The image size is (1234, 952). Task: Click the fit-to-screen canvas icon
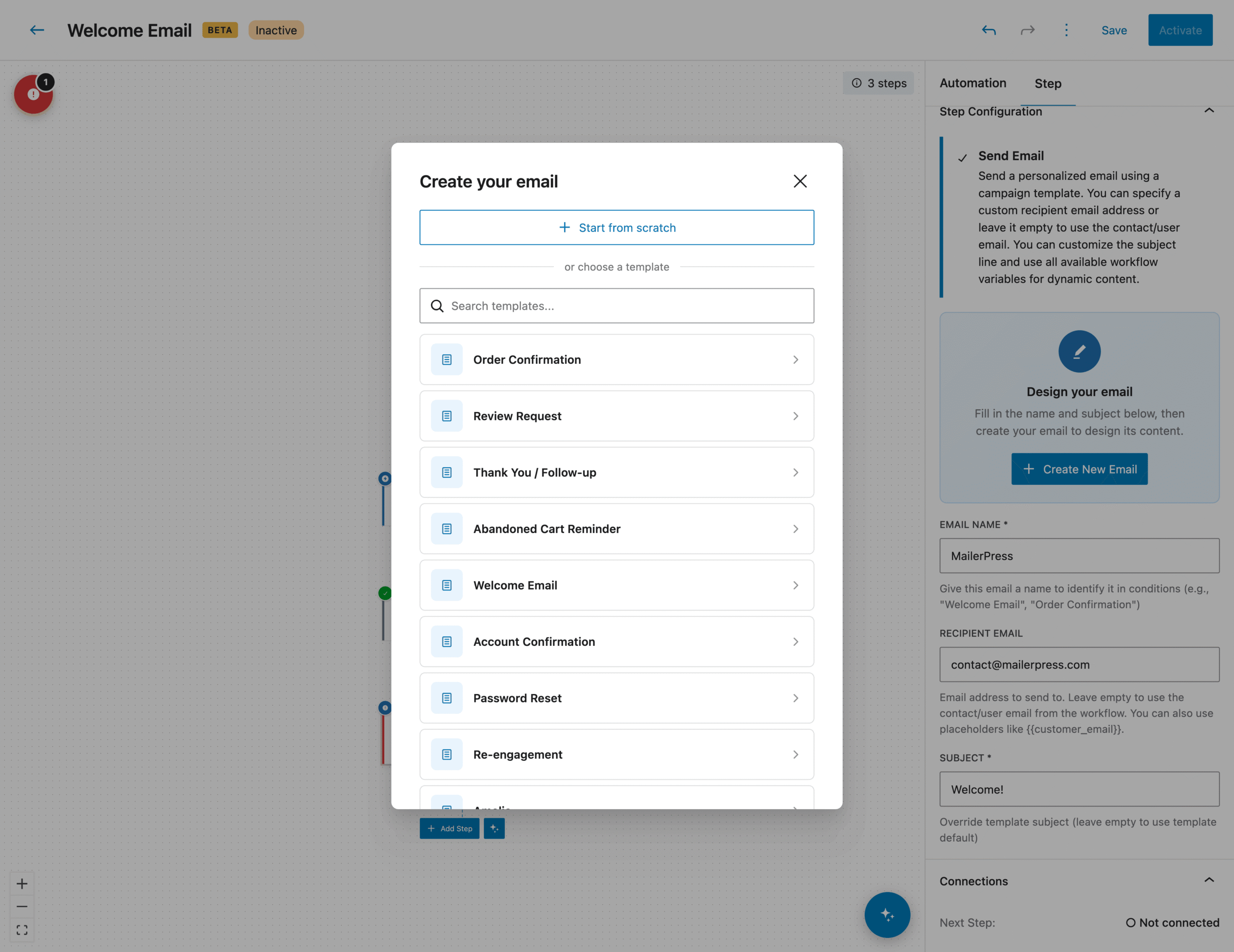(22, 929)
